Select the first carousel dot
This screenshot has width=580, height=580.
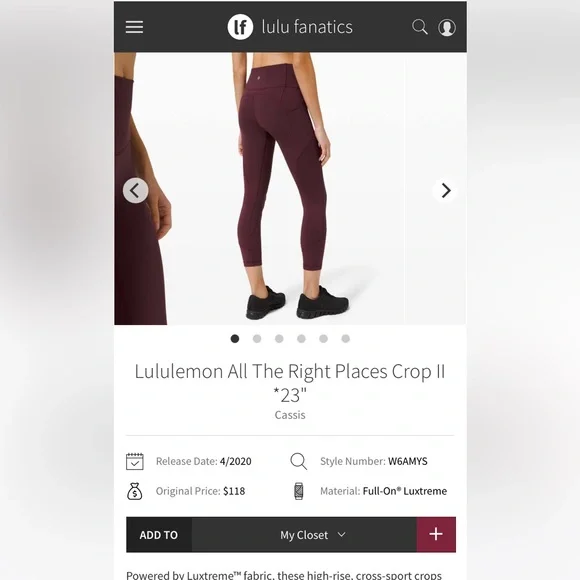[x=235, y=338]
